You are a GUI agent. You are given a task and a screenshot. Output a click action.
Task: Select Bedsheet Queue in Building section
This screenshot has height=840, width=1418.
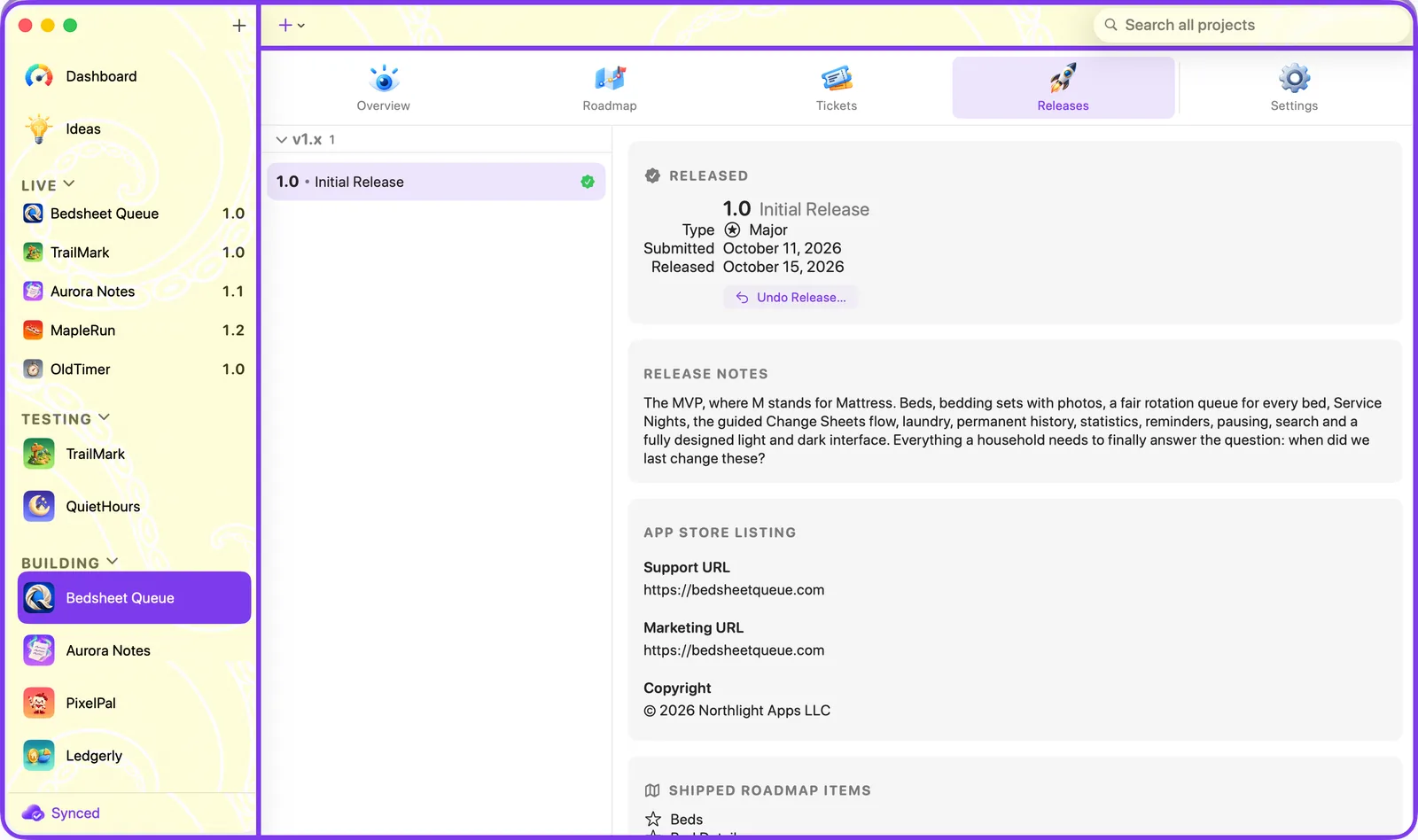tap(135, 598)
